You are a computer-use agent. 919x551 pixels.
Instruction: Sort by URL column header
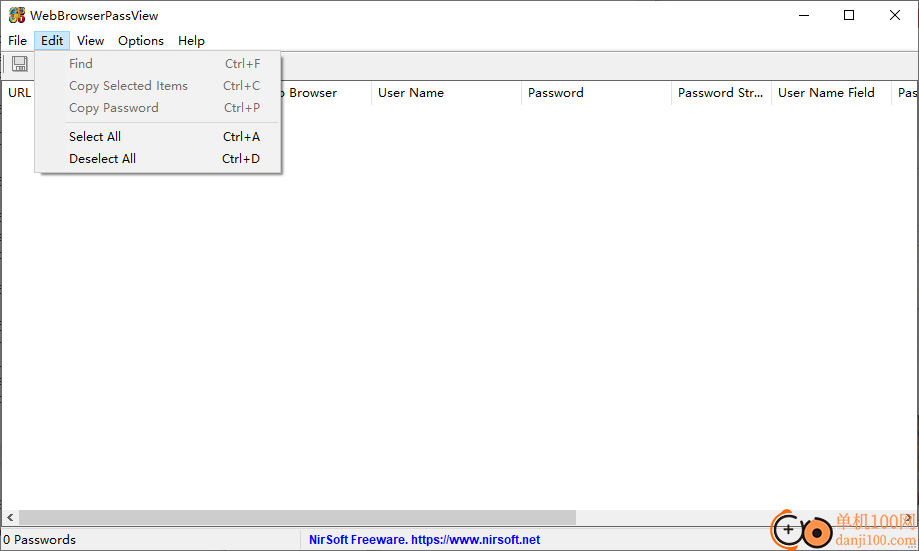click(19, 93)
